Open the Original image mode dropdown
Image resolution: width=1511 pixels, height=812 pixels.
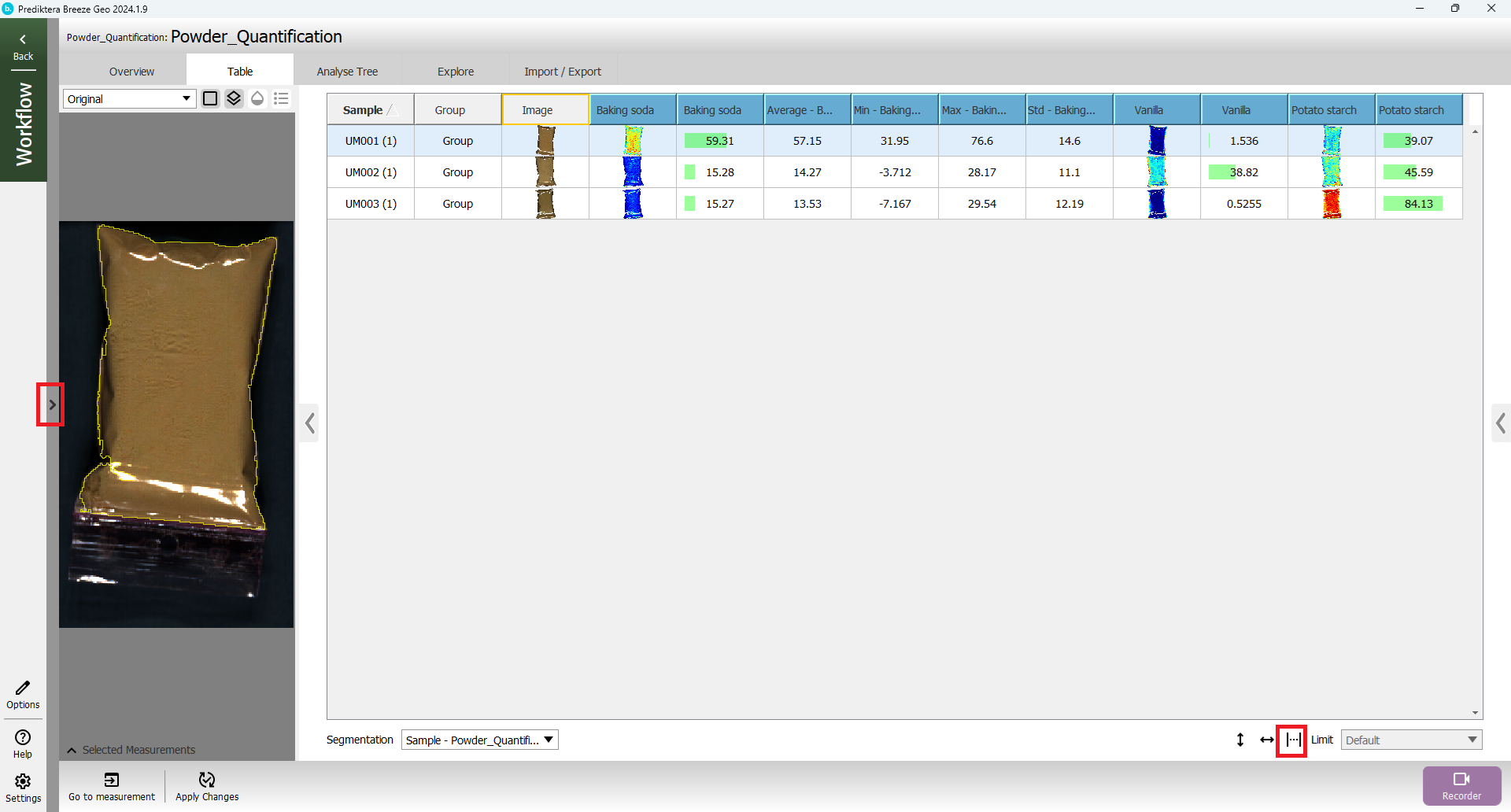coord(129,98)
